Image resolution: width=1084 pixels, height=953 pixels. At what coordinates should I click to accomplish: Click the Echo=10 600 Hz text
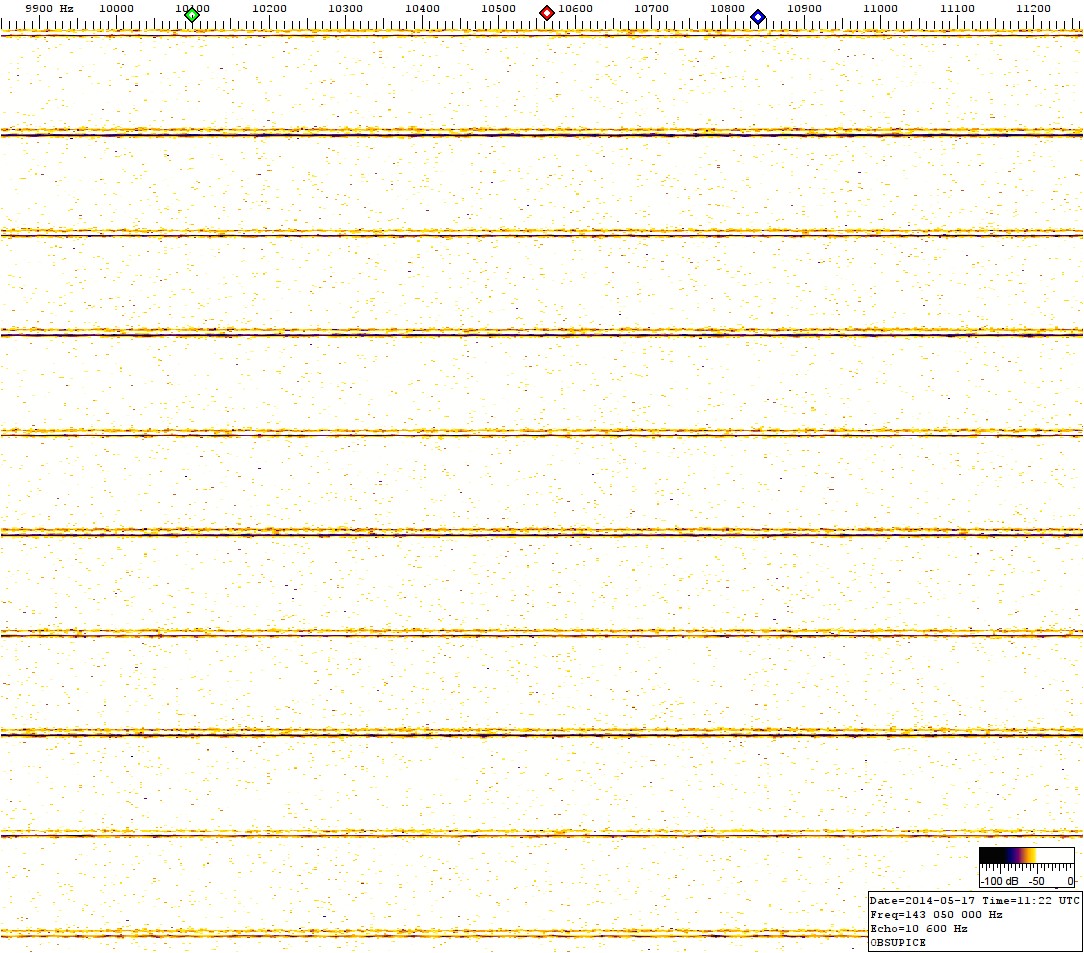click(x=919, y=928)
